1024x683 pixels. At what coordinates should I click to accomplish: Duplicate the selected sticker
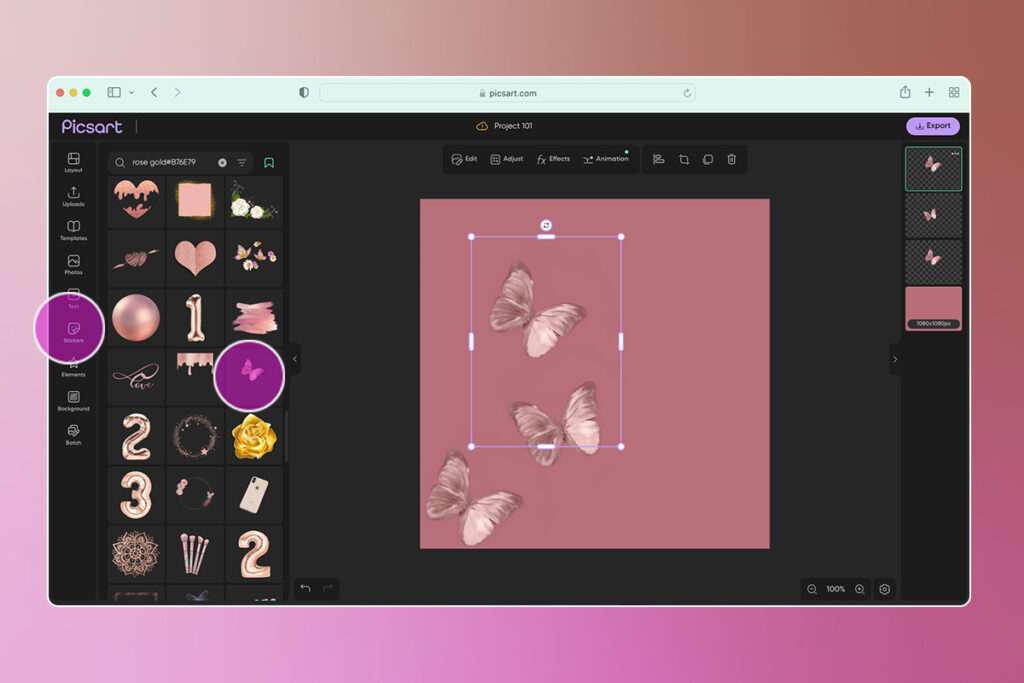coord(708,159)
